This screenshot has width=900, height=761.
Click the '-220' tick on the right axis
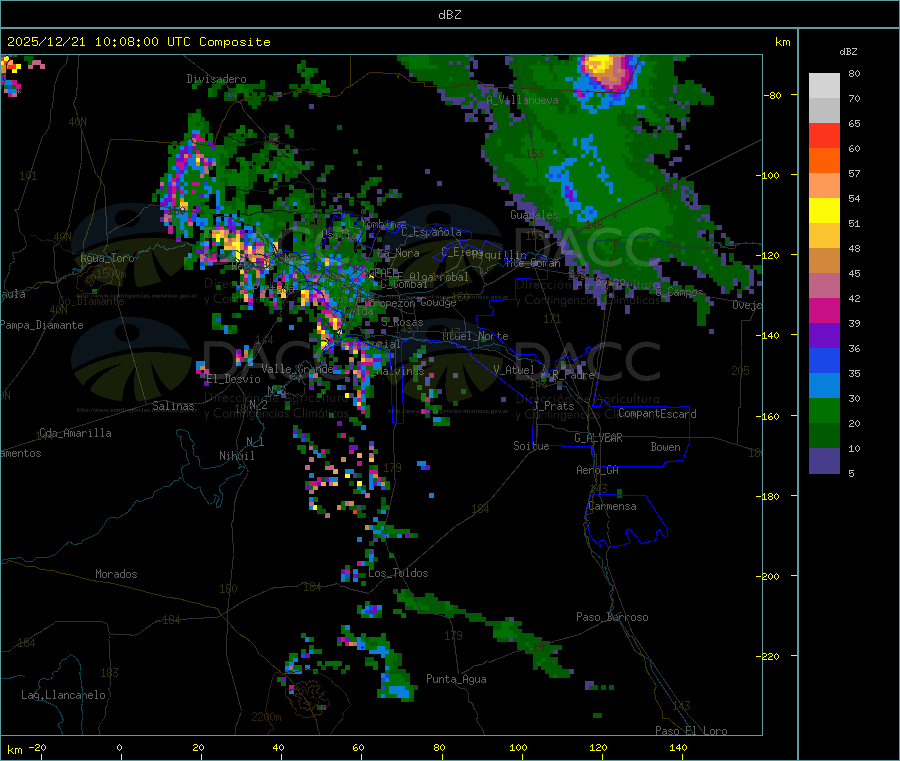point(769,657)
